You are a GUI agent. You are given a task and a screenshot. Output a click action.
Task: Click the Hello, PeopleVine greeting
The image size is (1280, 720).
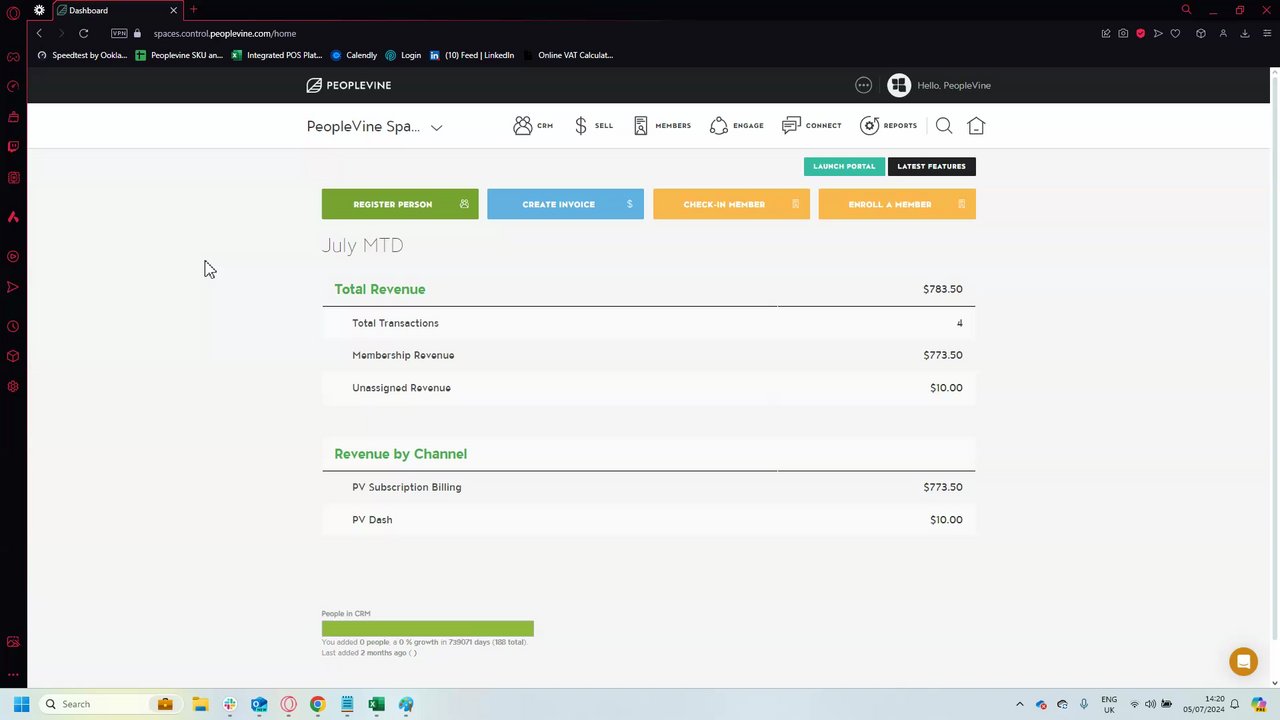tap(954, 85)
